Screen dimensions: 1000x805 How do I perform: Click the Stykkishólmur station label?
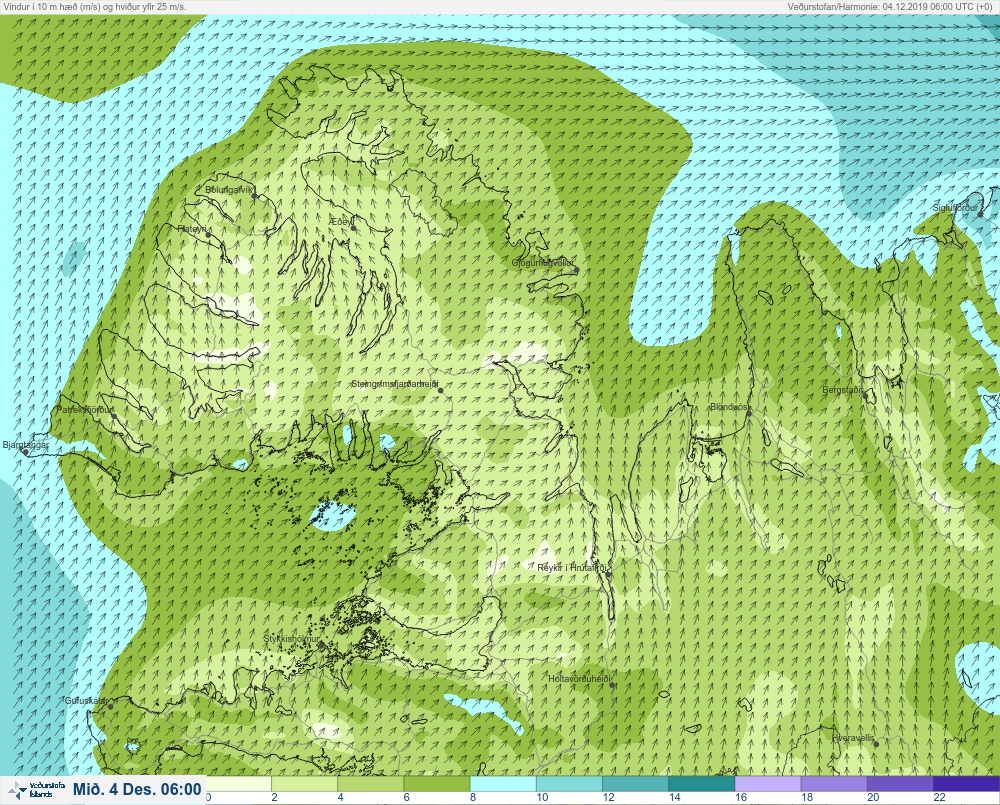pyautogui.click(x=291, y=639)
